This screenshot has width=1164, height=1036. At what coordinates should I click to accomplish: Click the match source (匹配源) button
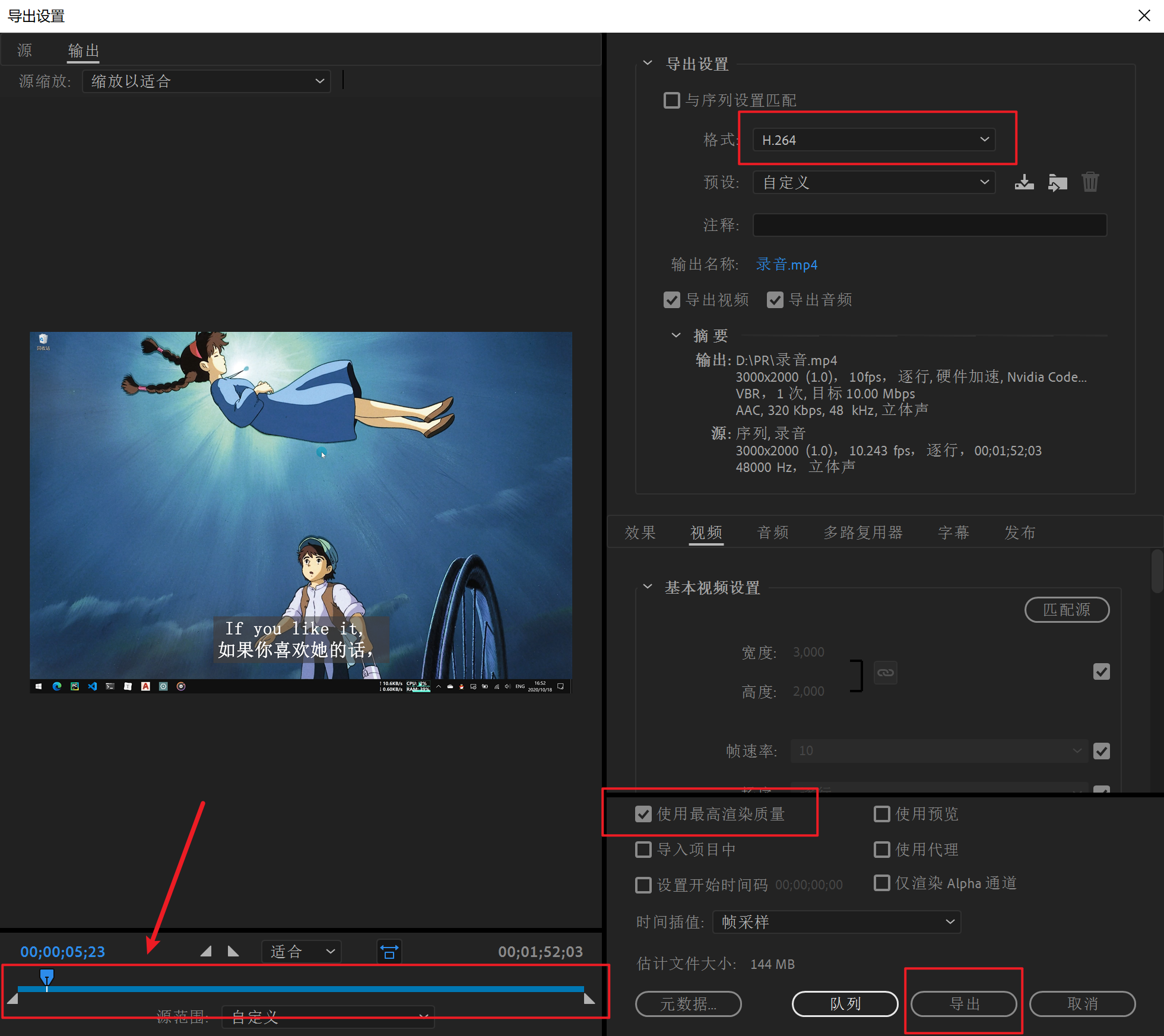click(x=1067, y=610)
